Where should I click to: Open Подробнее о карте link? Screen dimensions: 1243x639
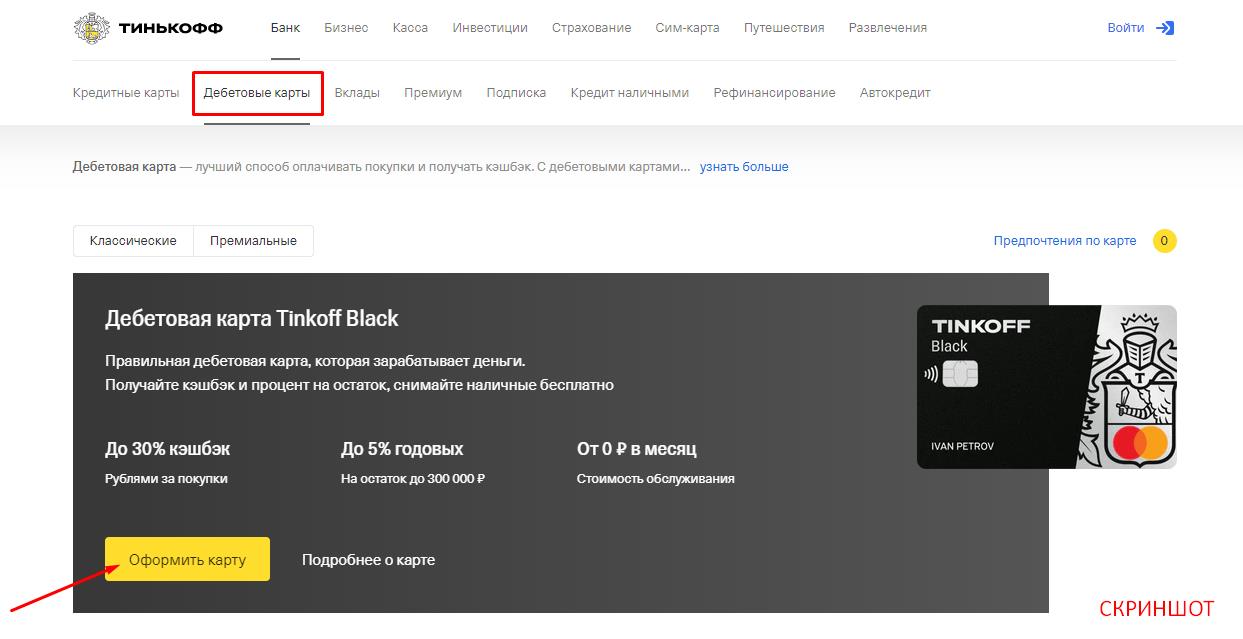pos(368,560)
